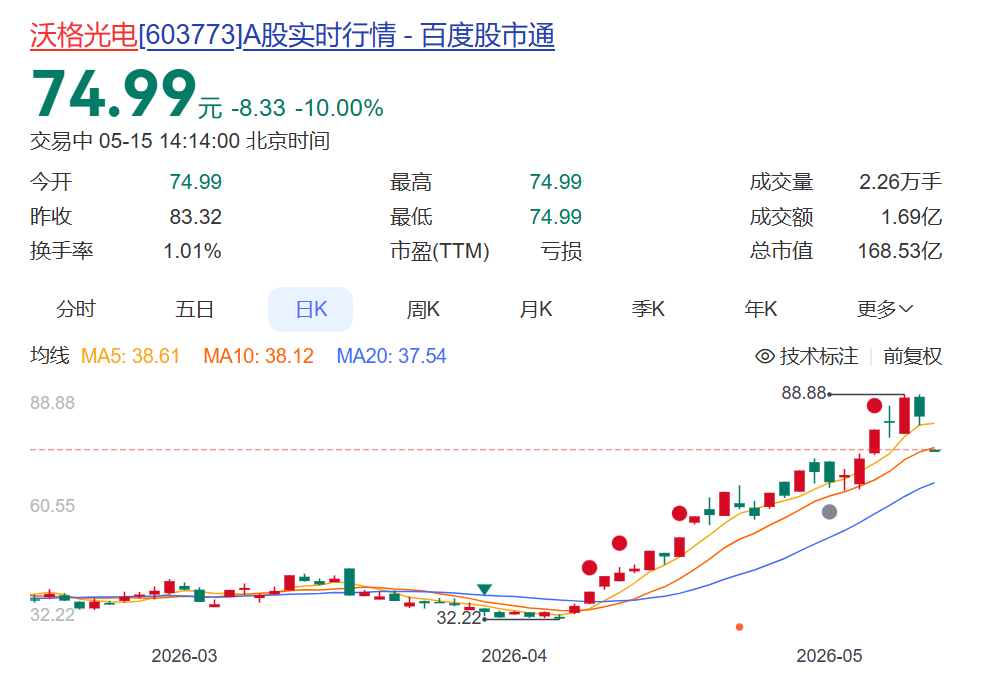987x678 pixels.
Task: Click the MA20: 37.54 moving average label
Action: [391, 356]
